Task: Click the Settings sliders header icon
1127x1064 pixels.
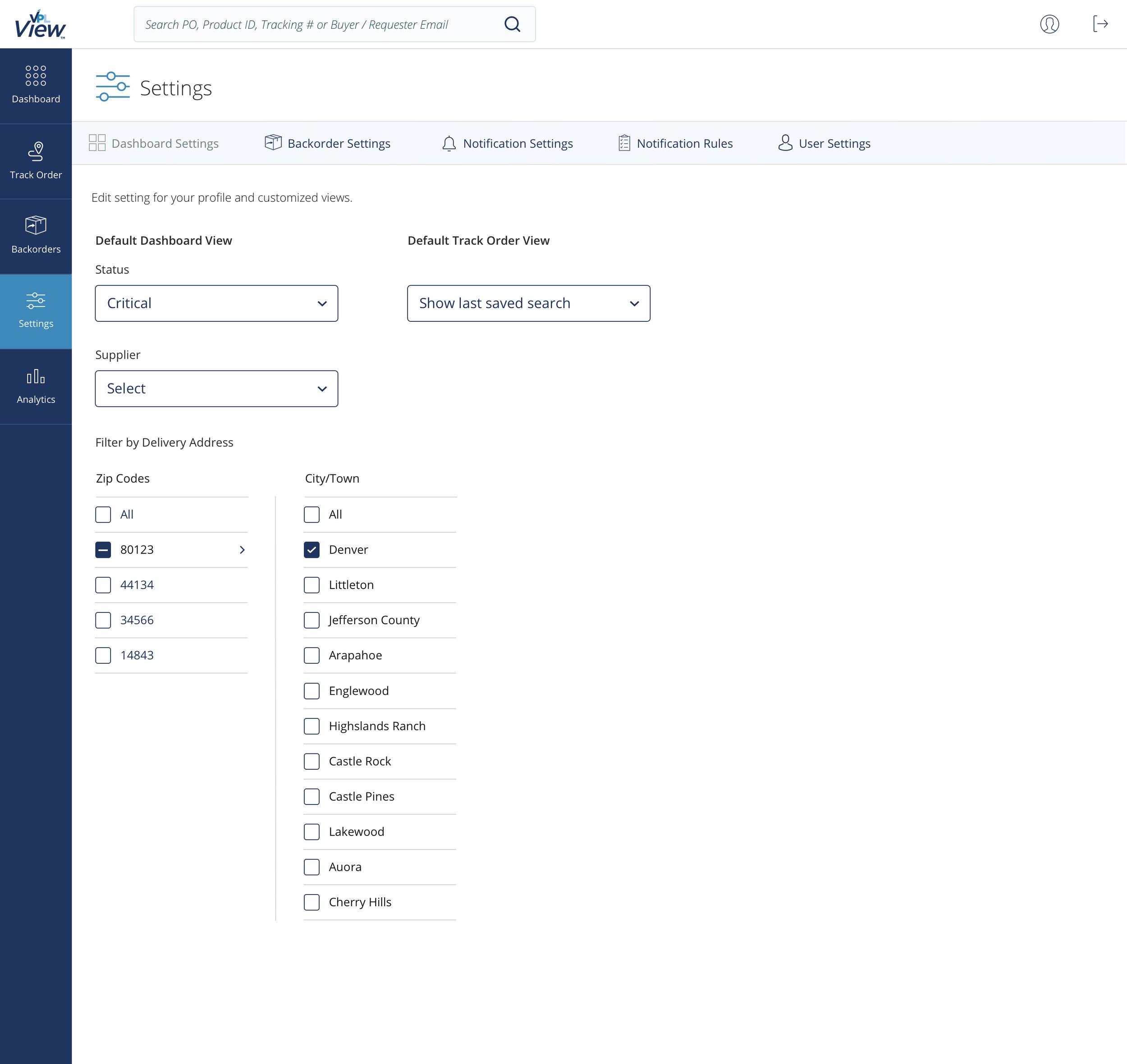Action: click(x=112, y=87)
